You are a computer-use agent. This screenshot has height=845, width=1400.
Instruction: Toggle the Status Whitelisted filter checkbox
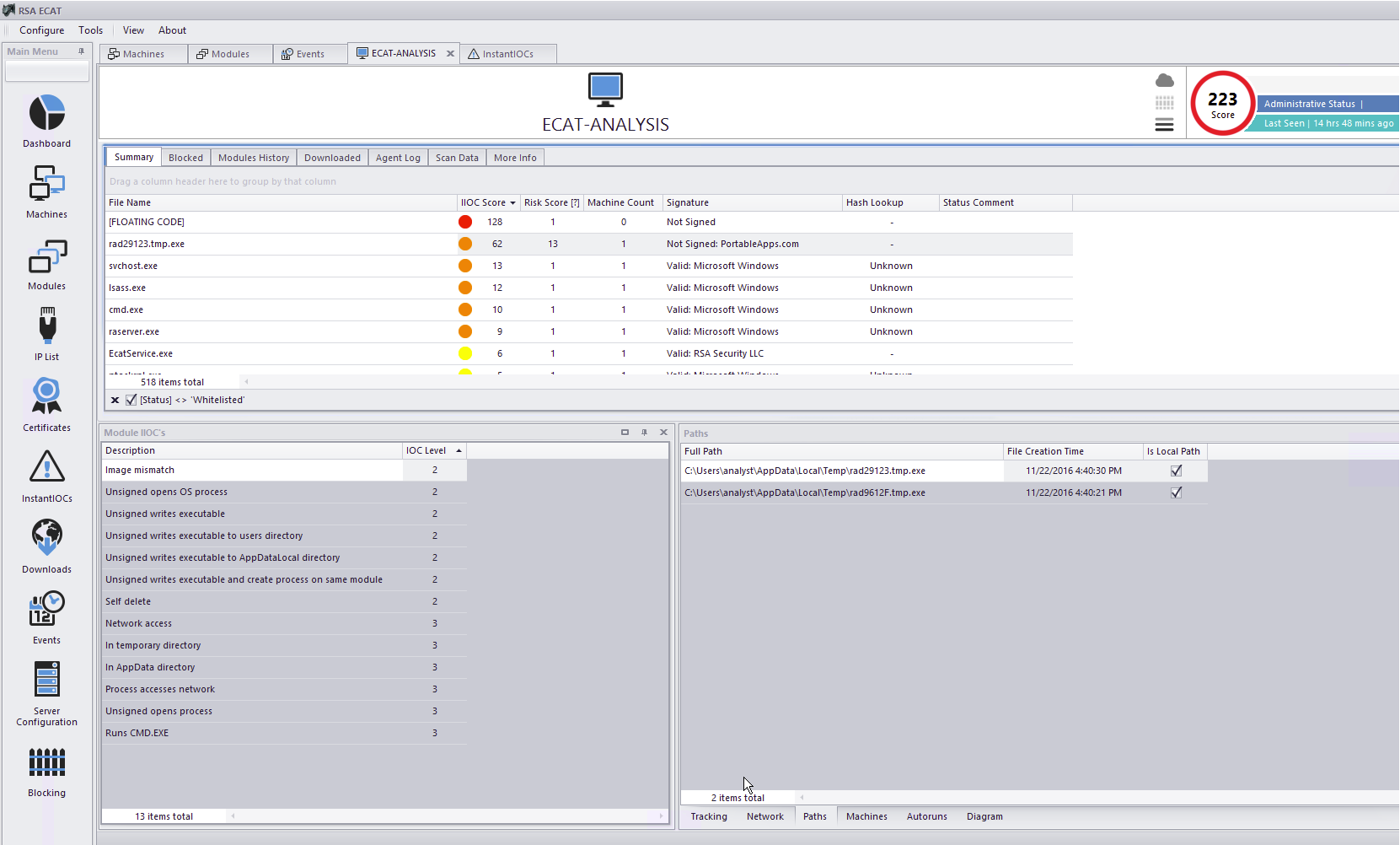[x=131, y=400]
